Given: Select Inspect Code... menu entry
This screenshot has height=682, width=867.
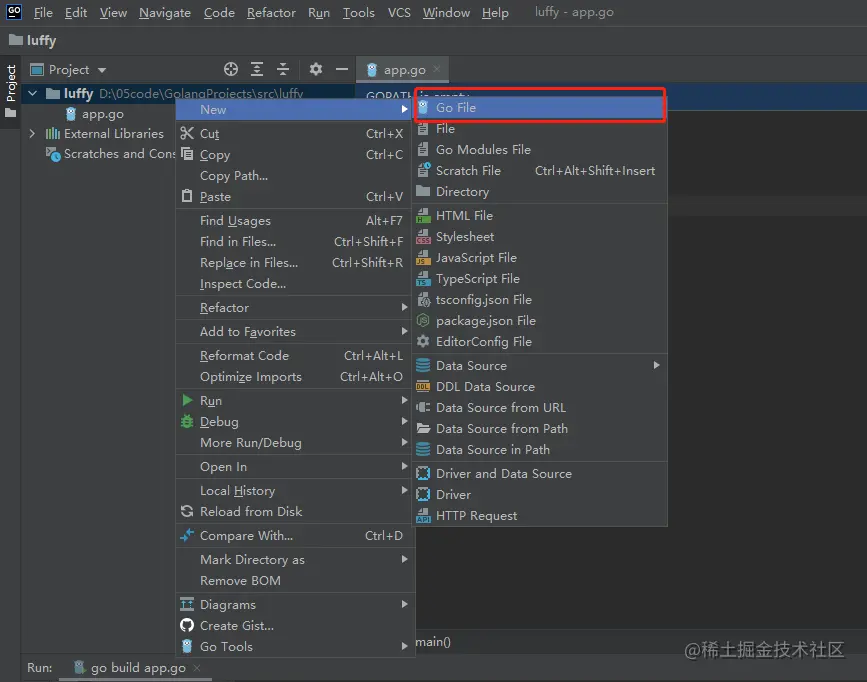Looking at the screenshot, I should point(295,283).
